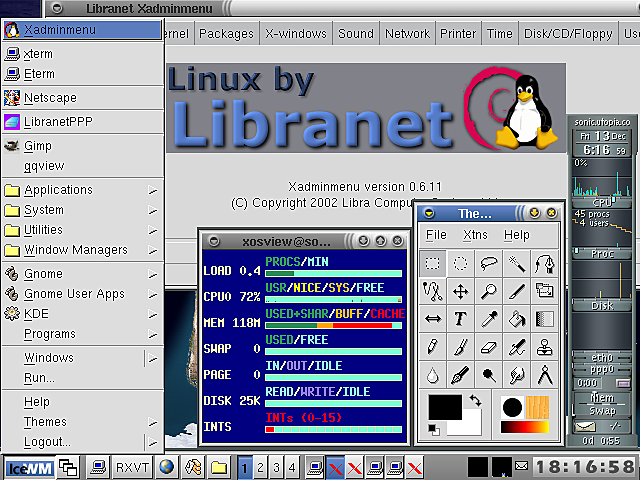This screenshot has height=480, width=640.
Task: Select the Ellipse Select tool in GIMP
Action: tap(460, 264)
